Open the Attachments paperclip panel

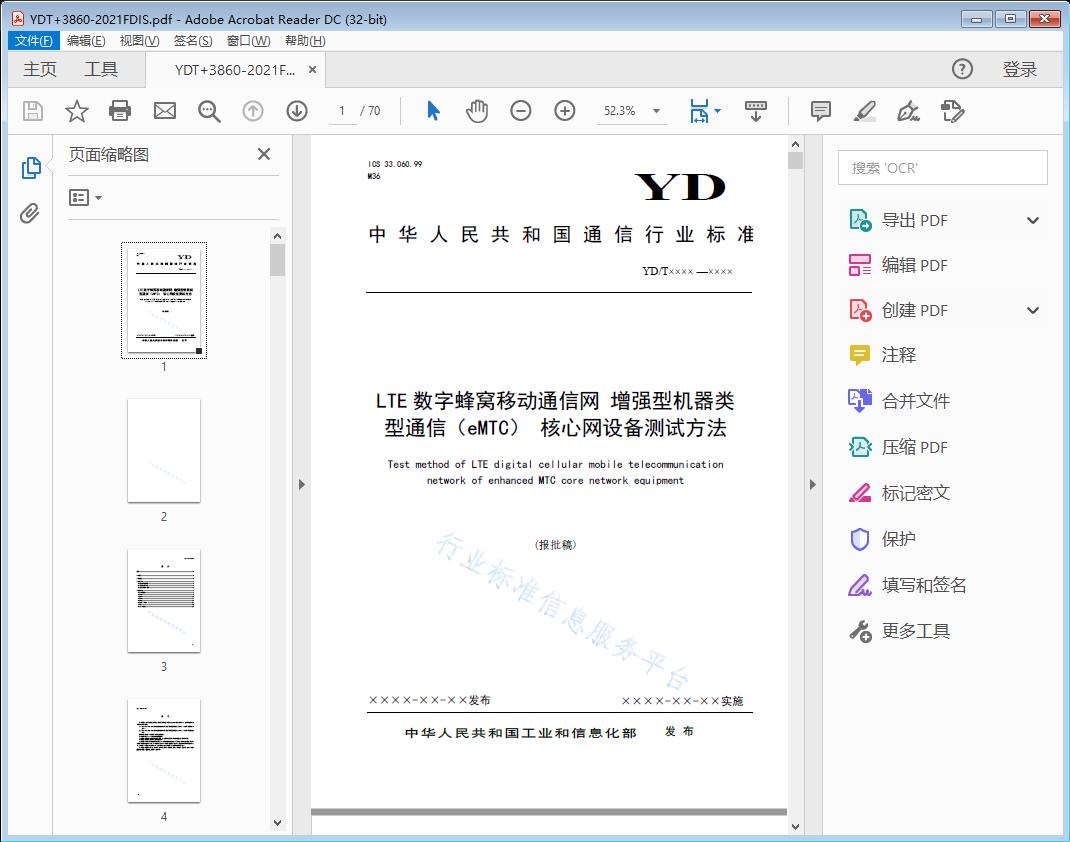tap(30, 210)
